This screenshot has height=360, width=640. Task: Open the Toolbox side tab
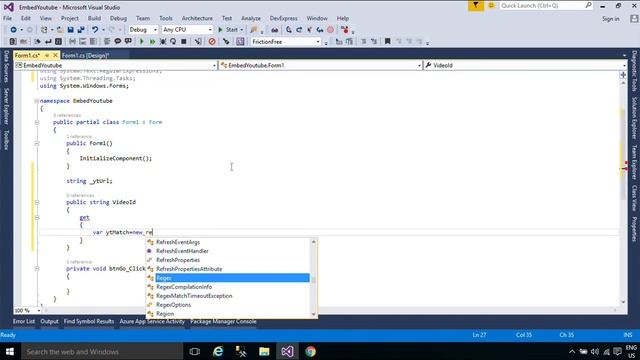tap(6, 140)
